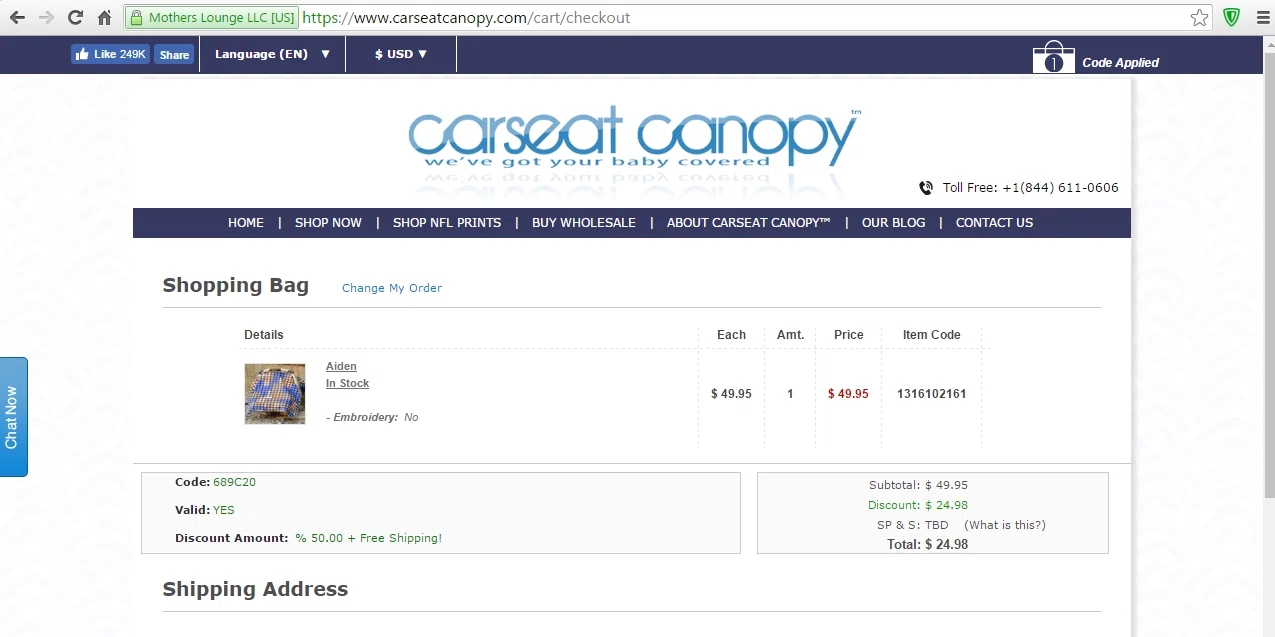Click the phone icon next to Toll Free
This screenshot has height=637, width=1275.
pyautogui.click(x=926, y=188)
